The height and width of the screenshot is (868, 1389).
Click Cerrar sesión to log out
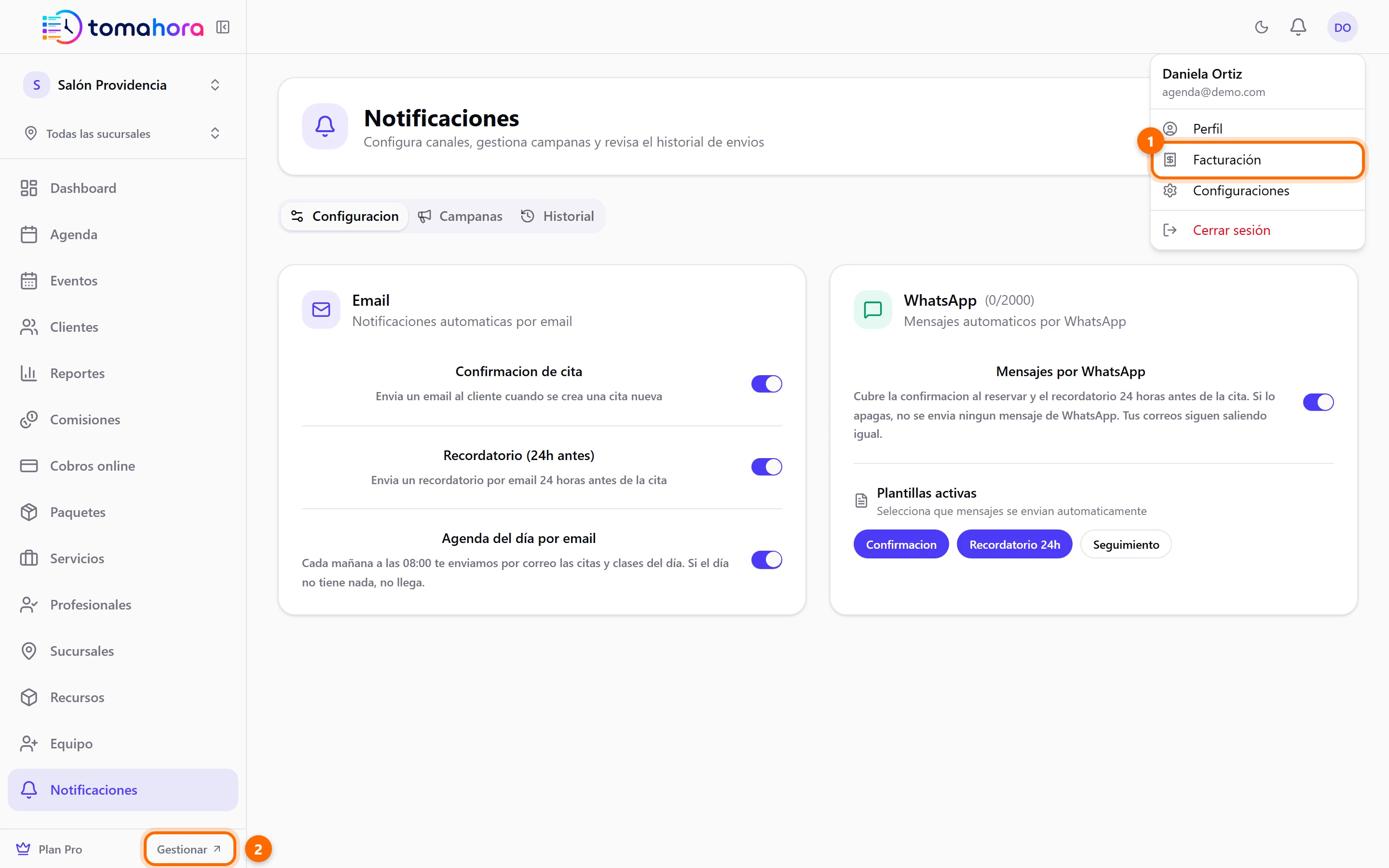click(1257, 230)
